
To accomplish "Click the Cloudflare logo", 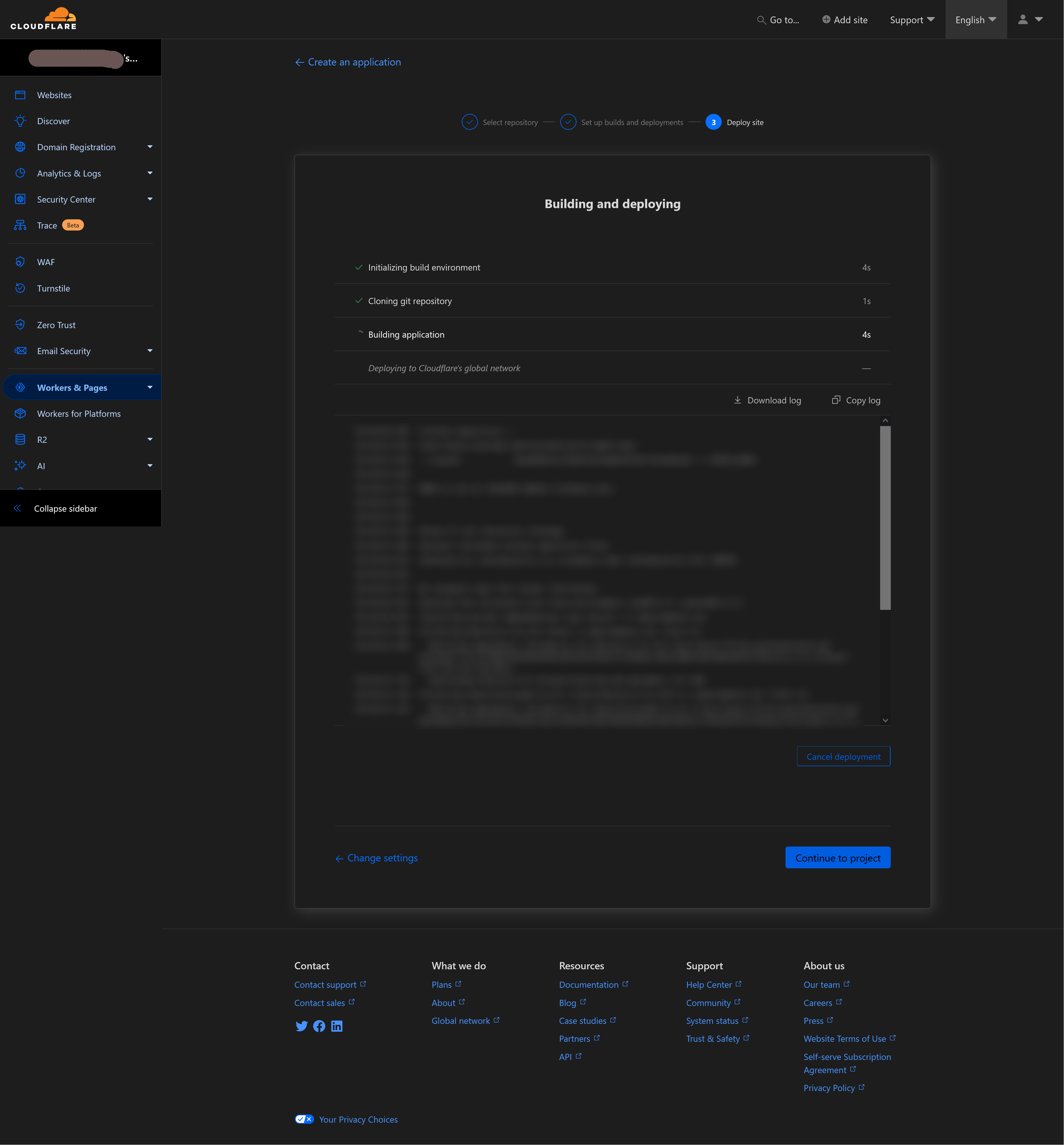I will click(x=43, y=19).
